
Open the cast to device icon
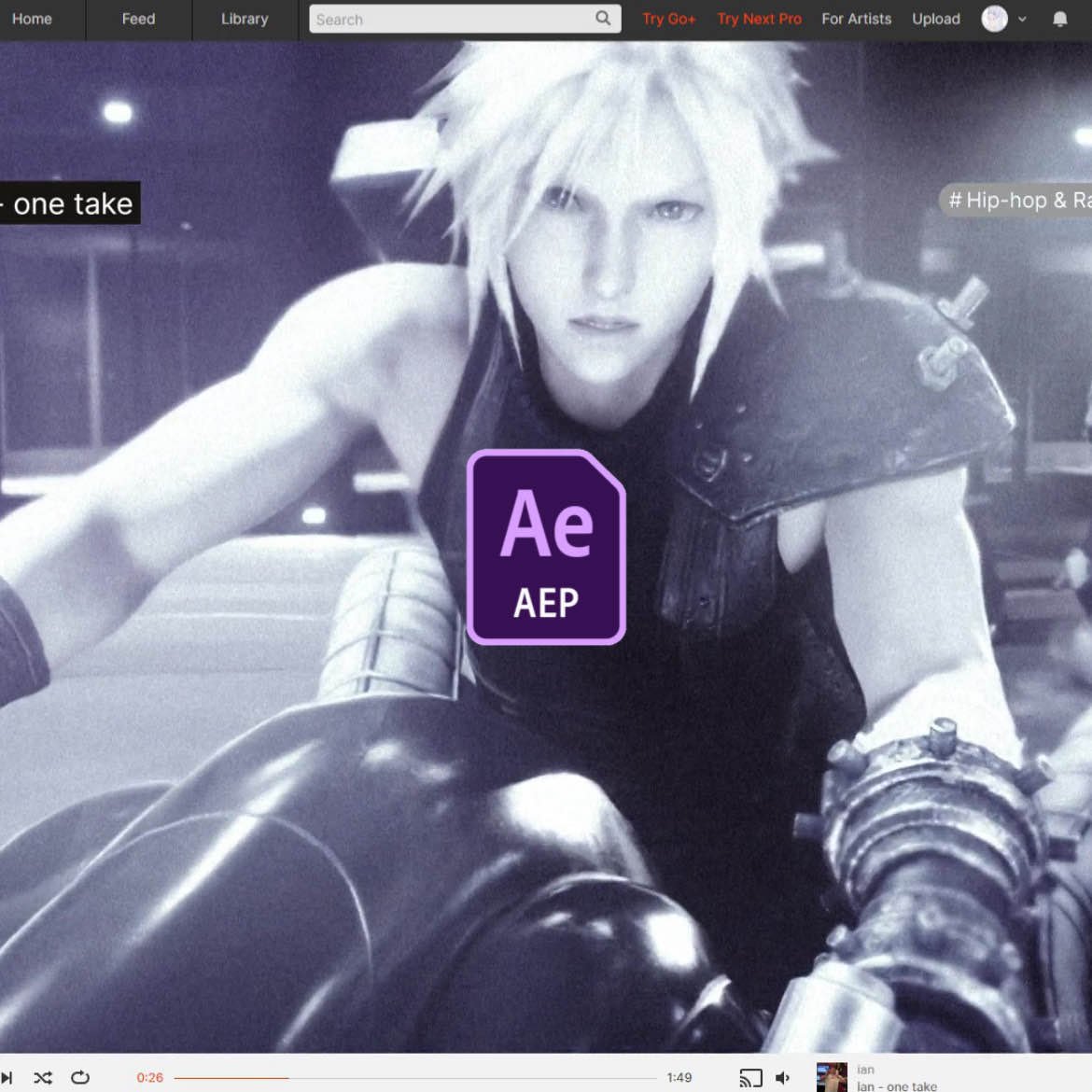point(750,1078)
